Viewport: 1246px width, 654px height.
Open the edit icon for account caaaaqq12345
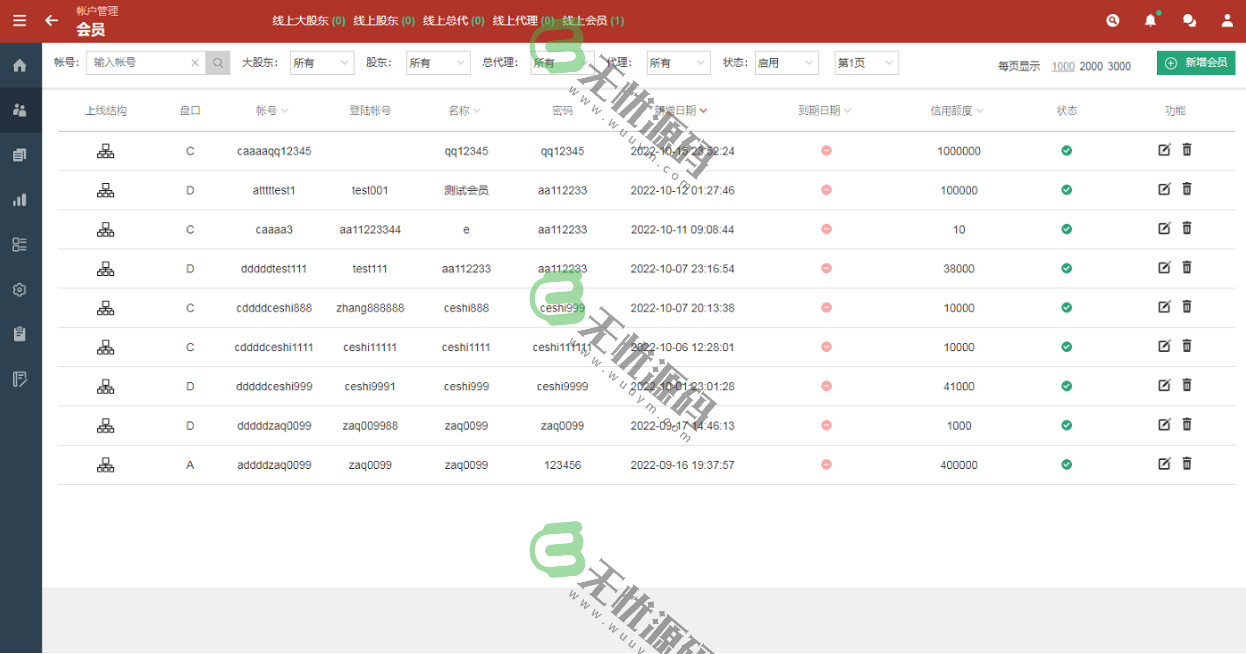pos(1164,150)
